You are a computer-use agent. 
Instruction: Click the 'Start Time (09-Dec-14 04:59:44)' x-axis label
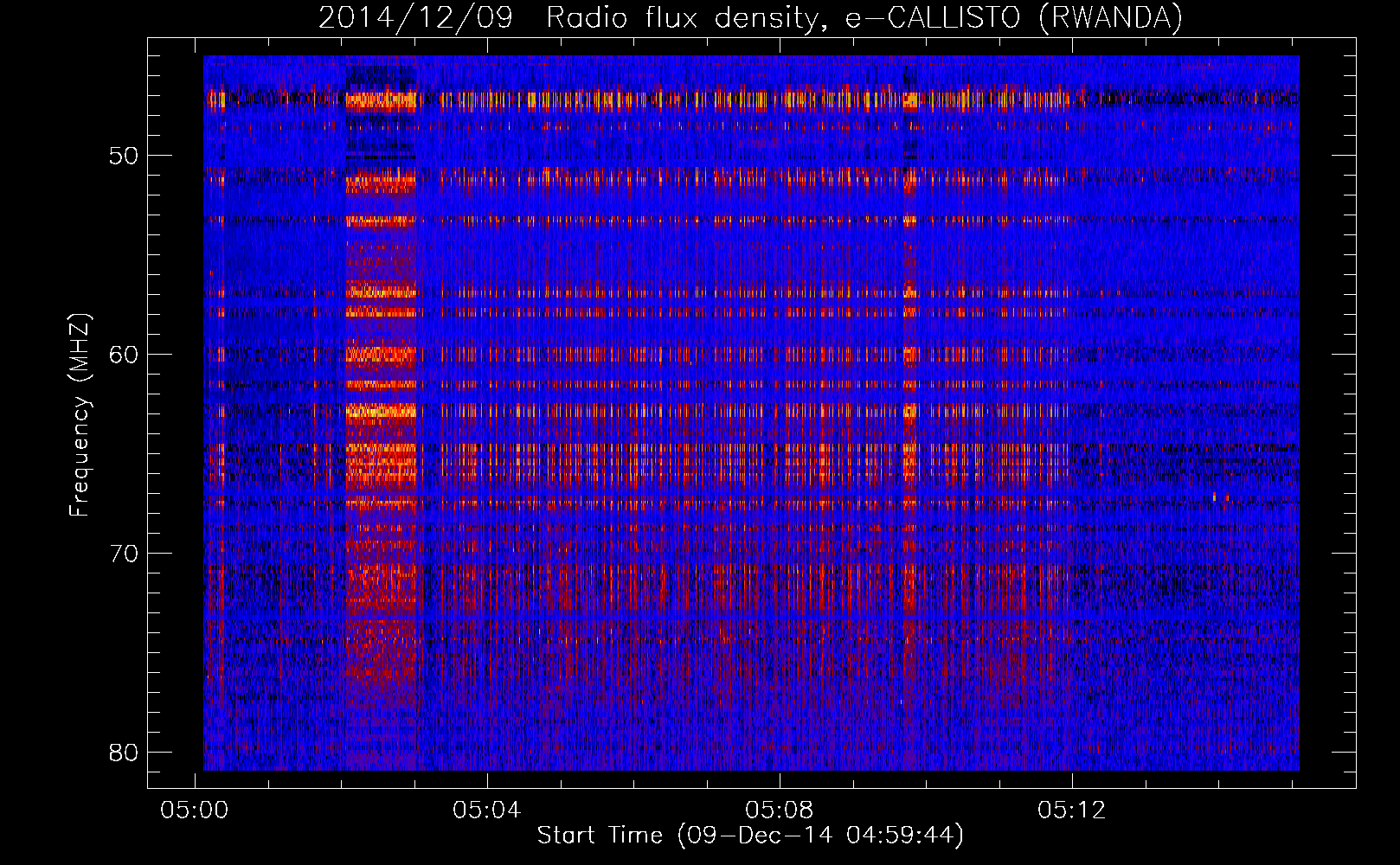tap(750, 835)
